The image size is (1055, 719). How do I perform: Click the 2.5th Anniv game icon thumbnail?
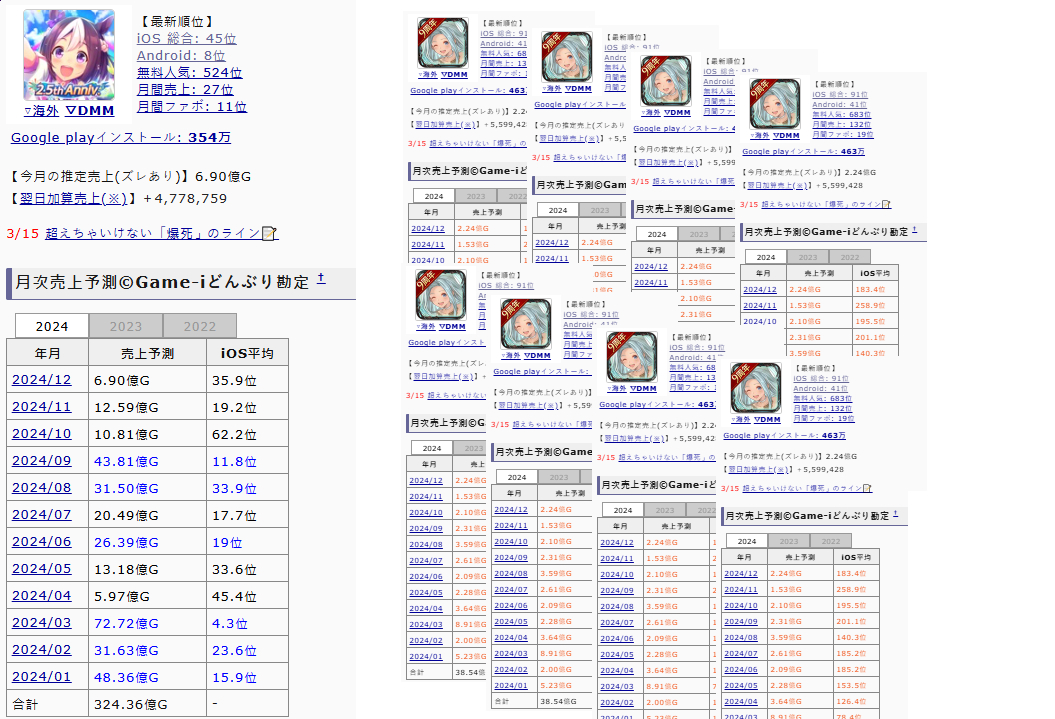click(69, 55)
